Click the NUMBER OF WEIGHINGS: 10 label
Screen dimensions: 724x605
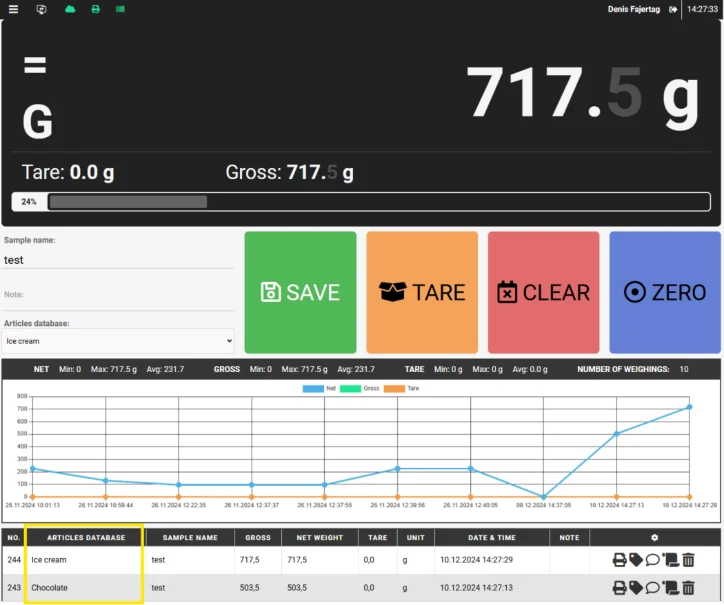[x=633, y=369]
